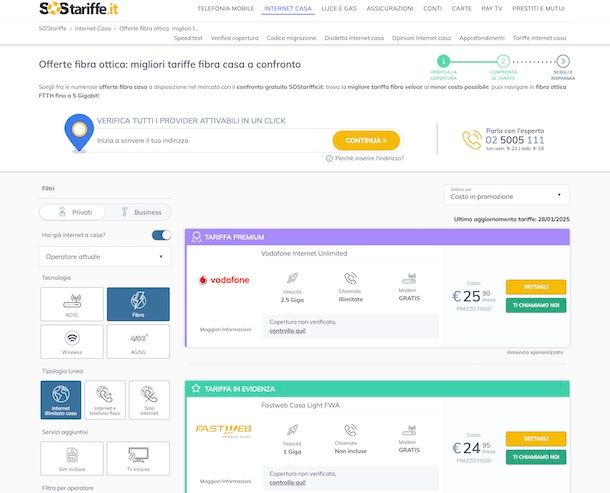The height and width of the screenshot is (493, 610).
Task: Open the Speed test link
Action: point(188,38)
